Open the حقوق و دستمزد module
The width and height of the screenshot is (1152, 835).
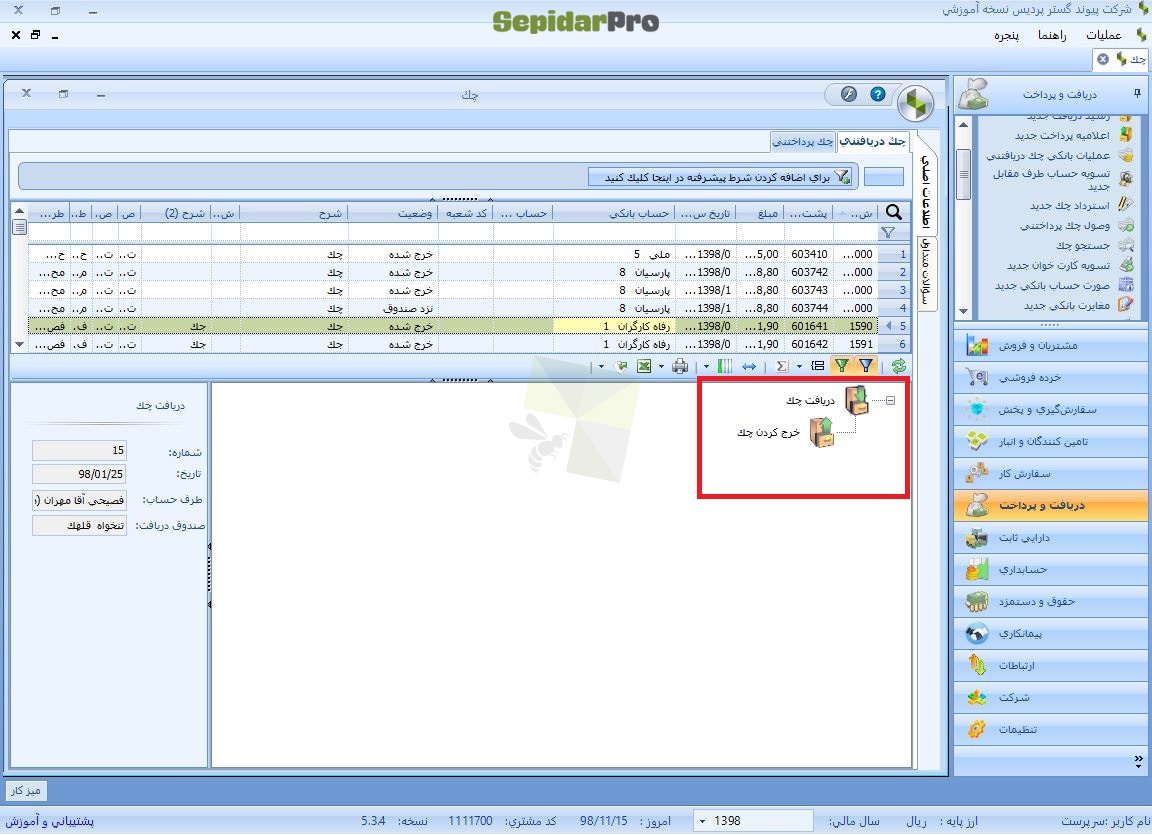pos(1051,601)
